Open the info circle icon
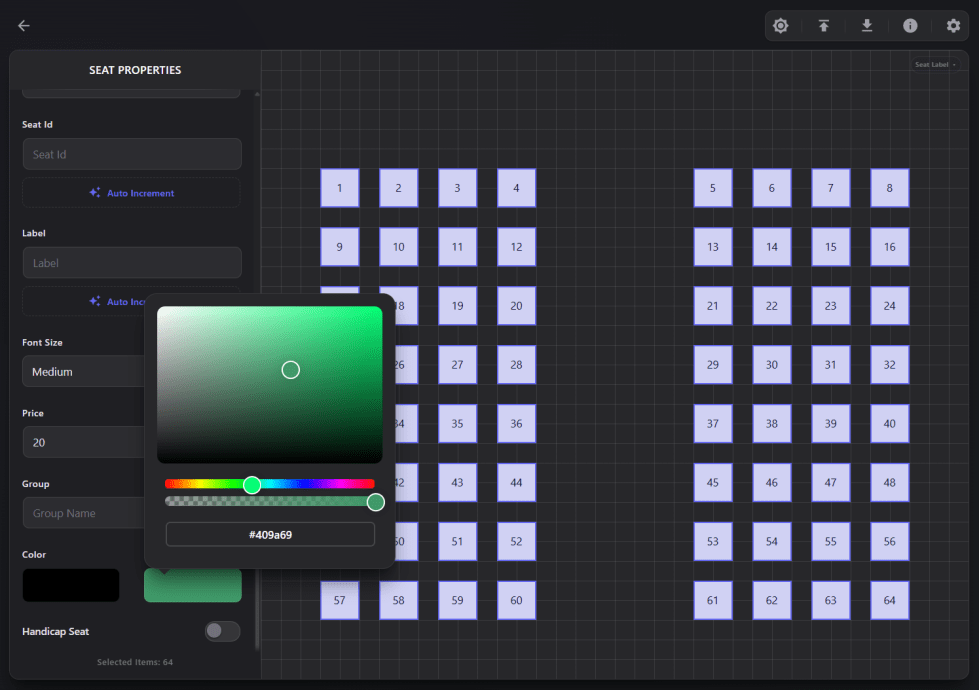Screen dimensions: 979x690 click(910, 26)
